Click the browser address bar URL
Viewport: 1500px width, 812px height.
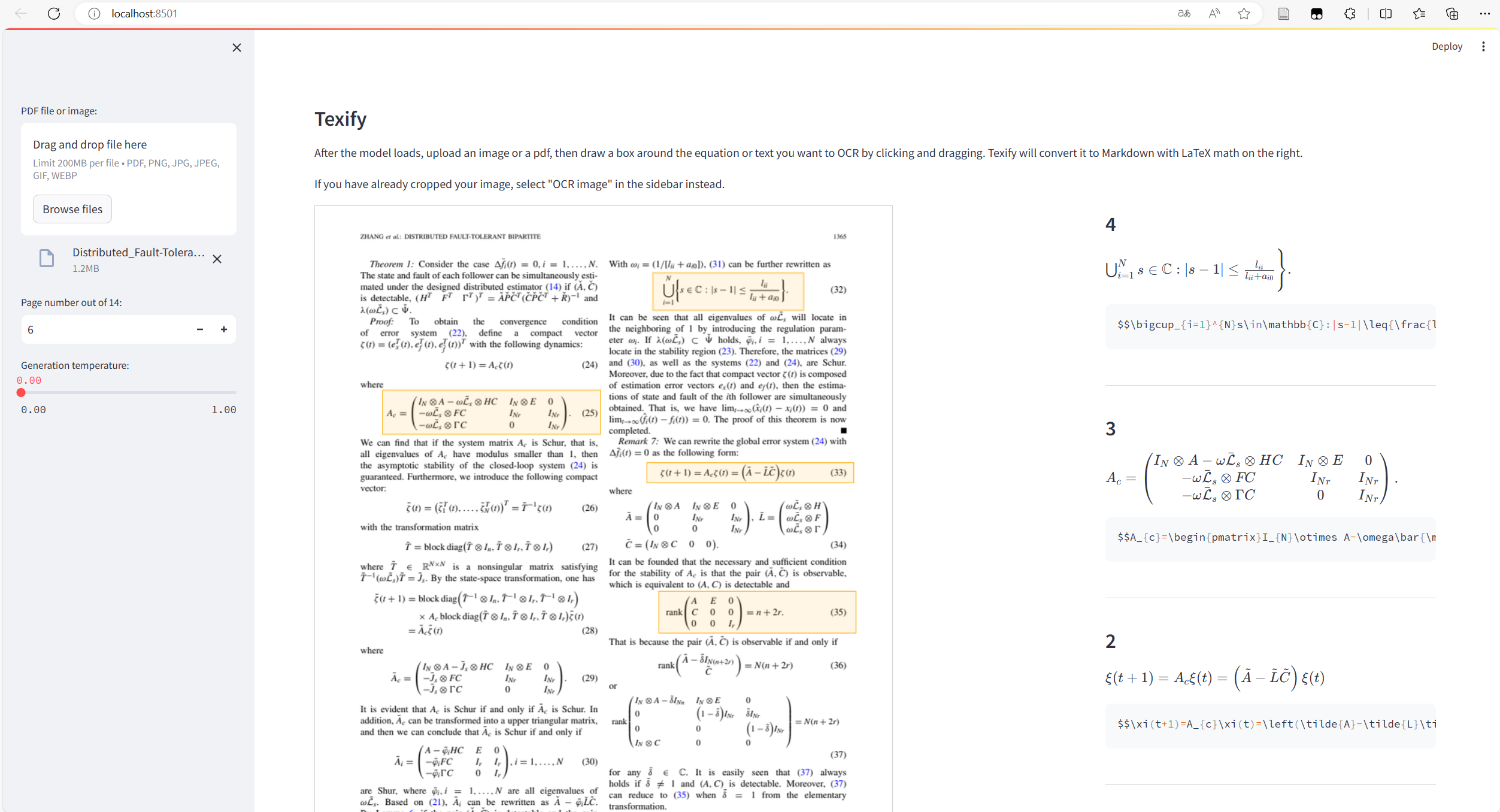point(144,13)
